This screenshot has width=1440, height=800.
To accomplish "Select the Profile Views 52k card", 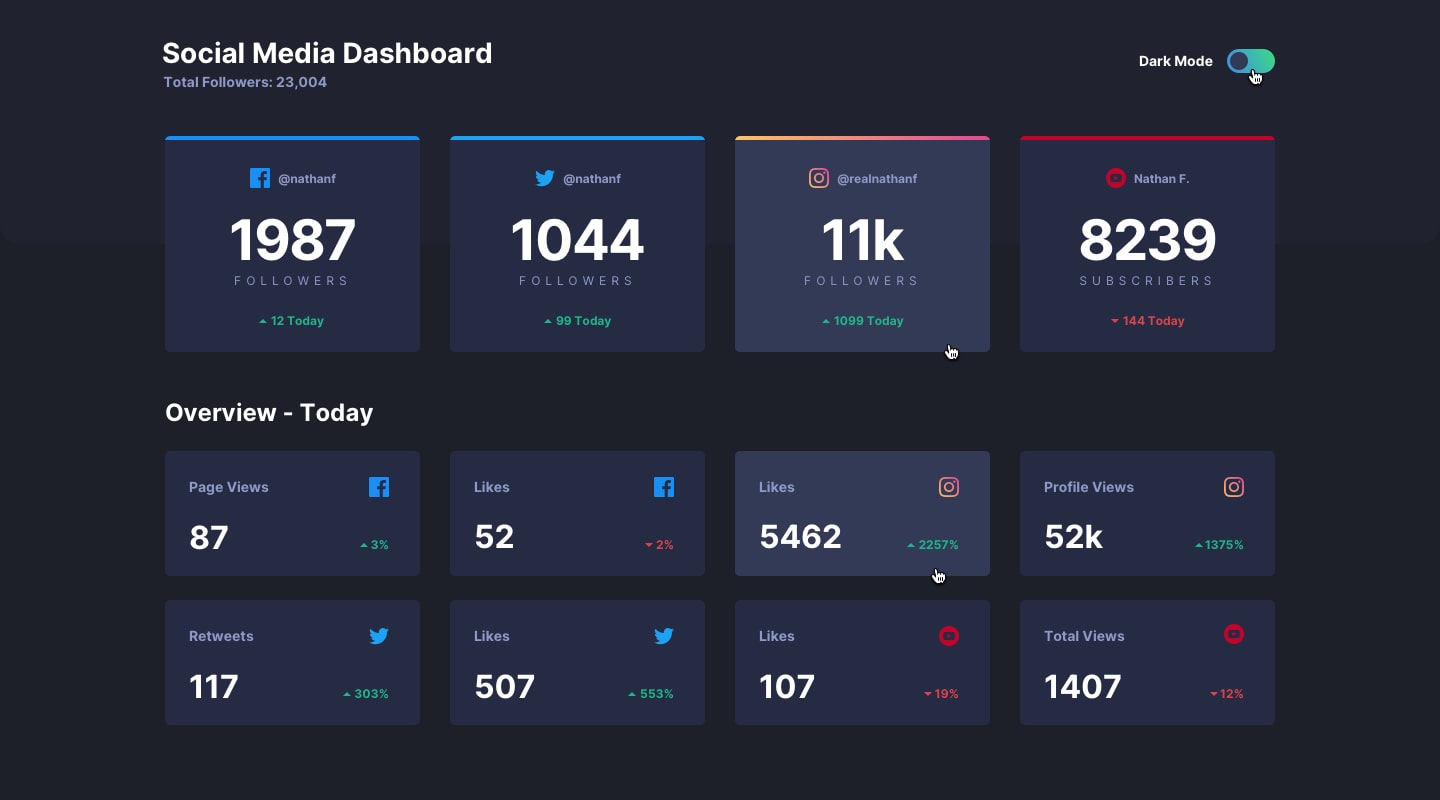I will (x=1147, y=513).
